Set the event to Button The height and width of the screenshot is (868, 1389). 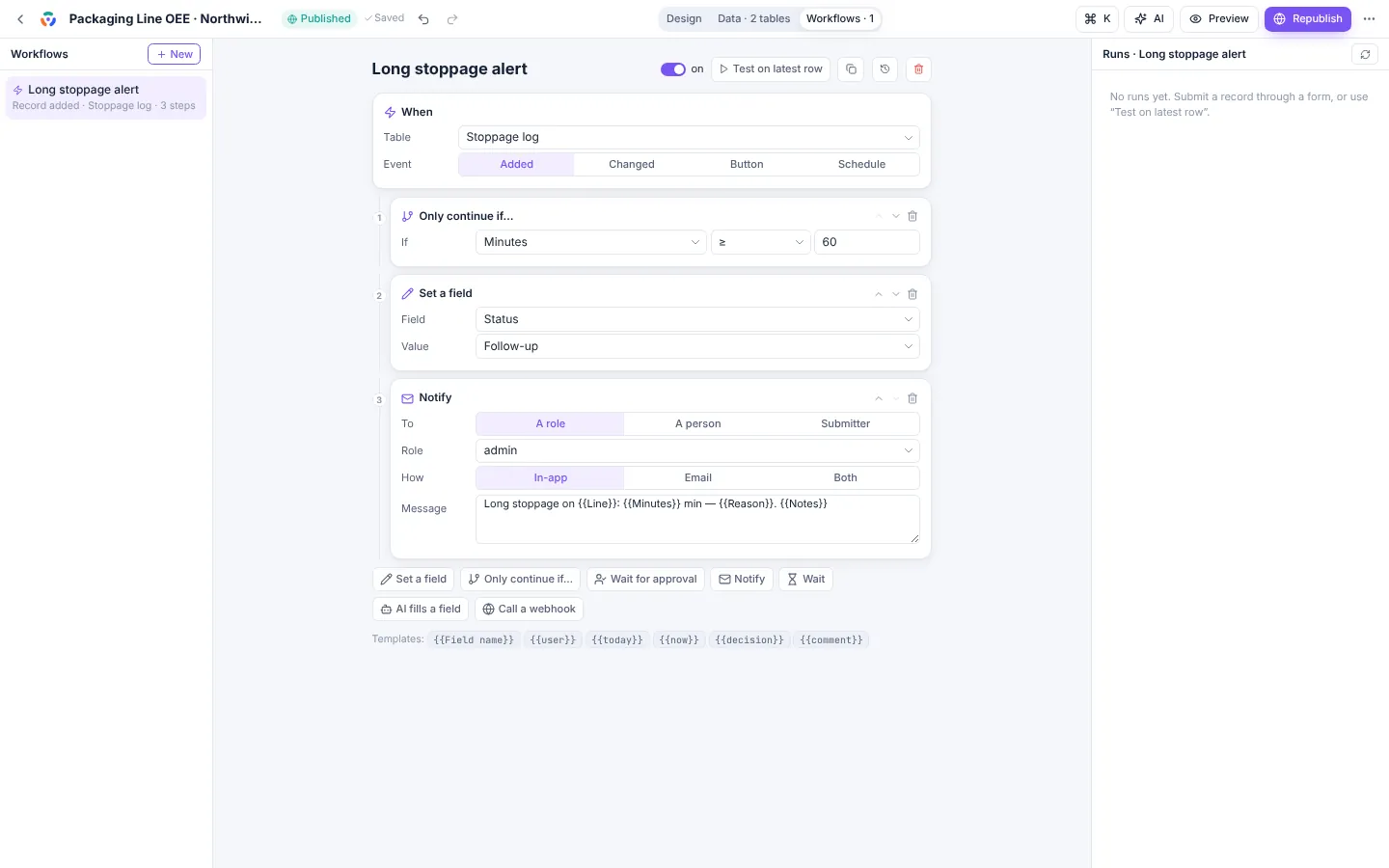747,164
